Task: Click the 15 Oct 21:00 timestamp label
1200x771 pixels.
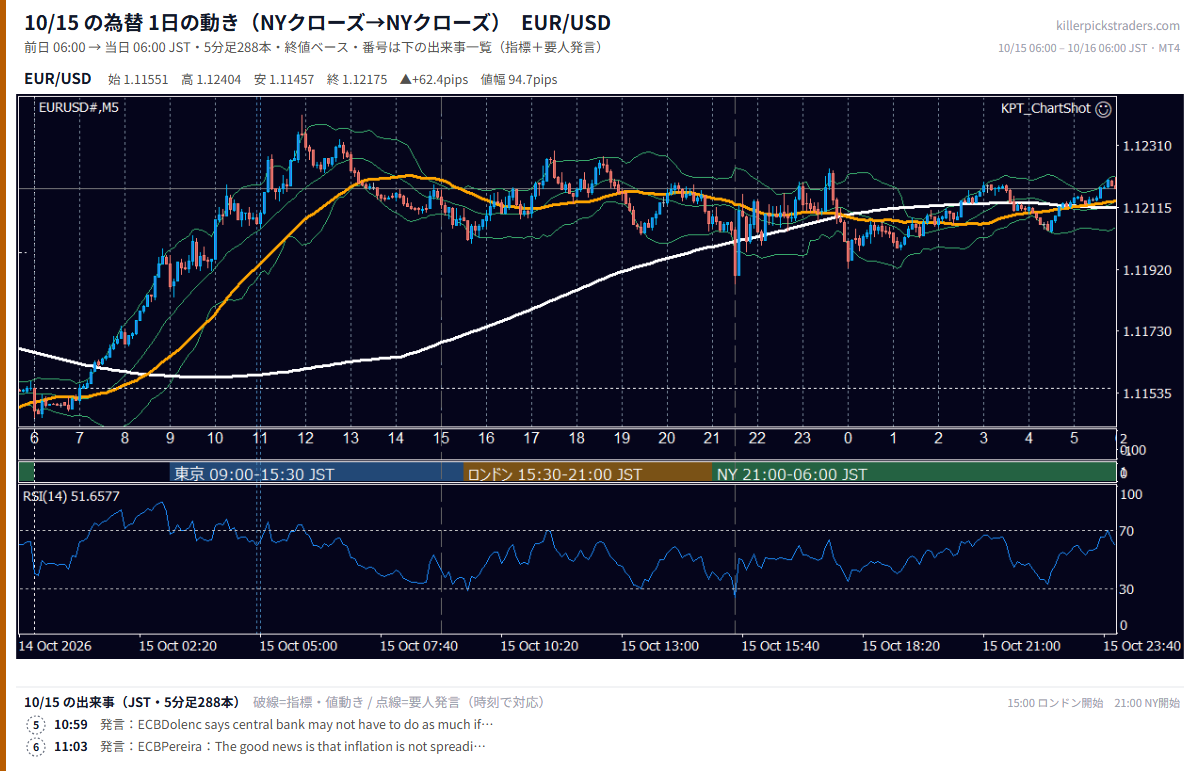Action: point(1021,646)
